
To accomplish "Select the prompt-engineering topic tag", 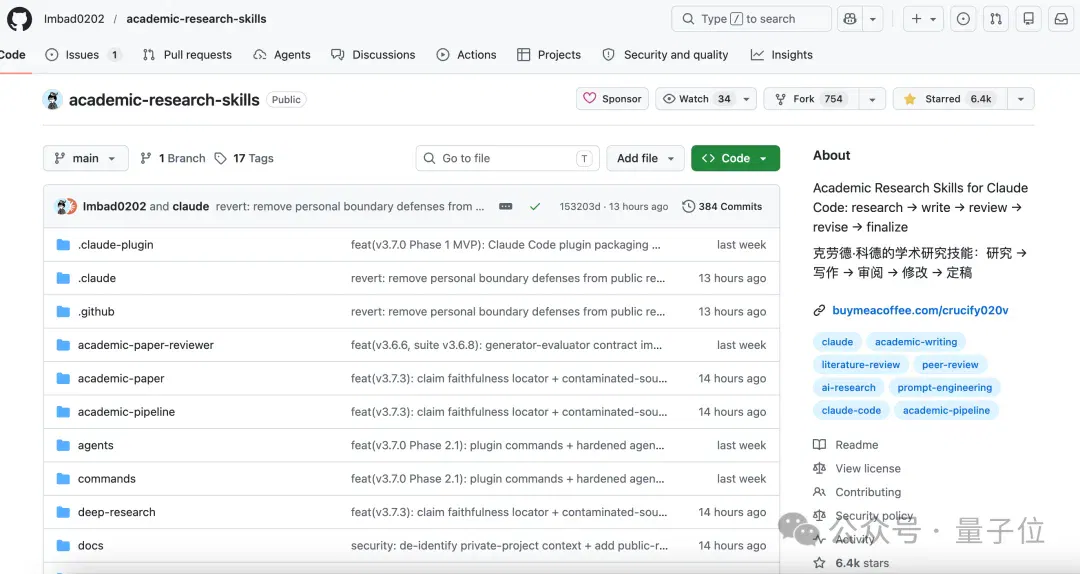I will click(x=945, y=387).
